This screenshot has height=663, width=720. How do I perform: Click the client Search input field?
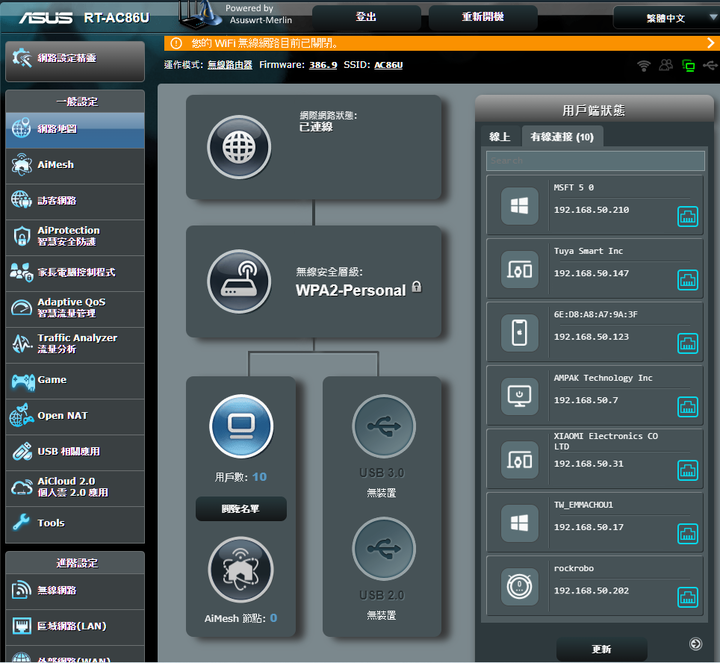(x=595, y=161)
